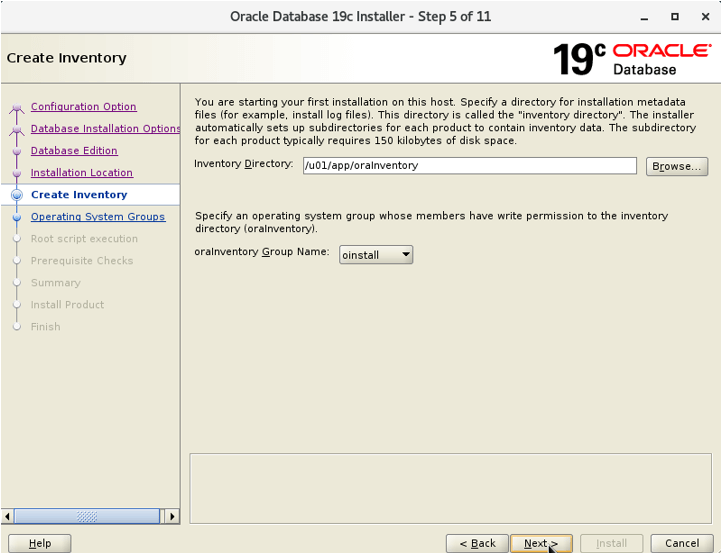Screen dimensions: 723x553
Task: Go back to the previous installer step
Action: pos(477,543)
